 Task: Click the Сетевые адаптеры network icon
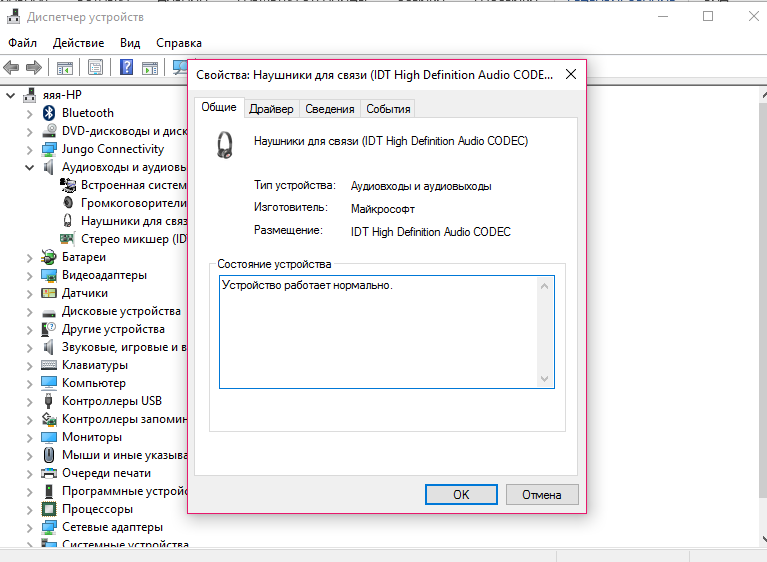[x=49, y=527]
